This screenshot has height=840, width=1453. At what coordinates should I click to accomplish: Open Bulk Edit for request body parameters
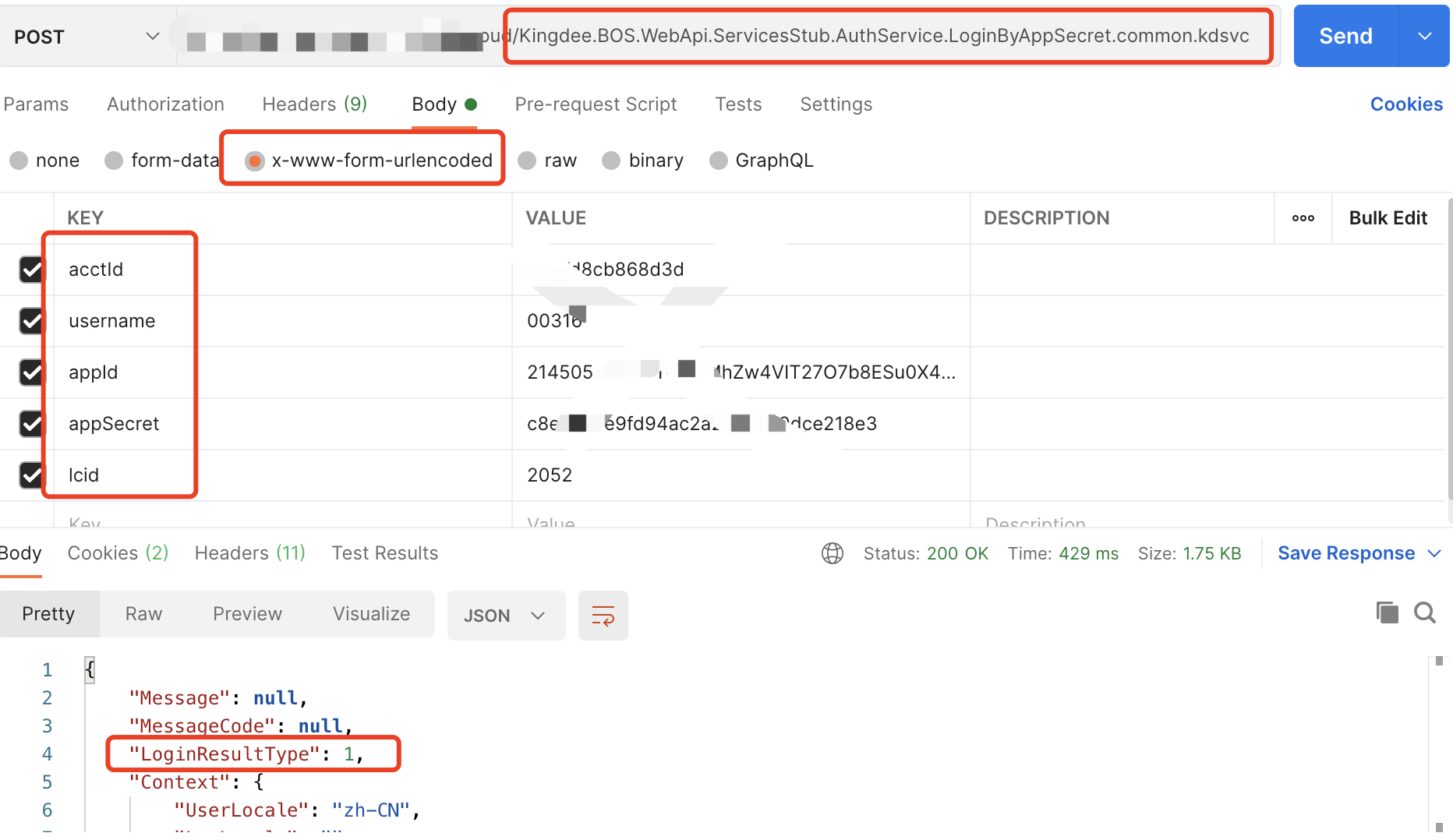pyautogui.click(x=1388, y=218)
